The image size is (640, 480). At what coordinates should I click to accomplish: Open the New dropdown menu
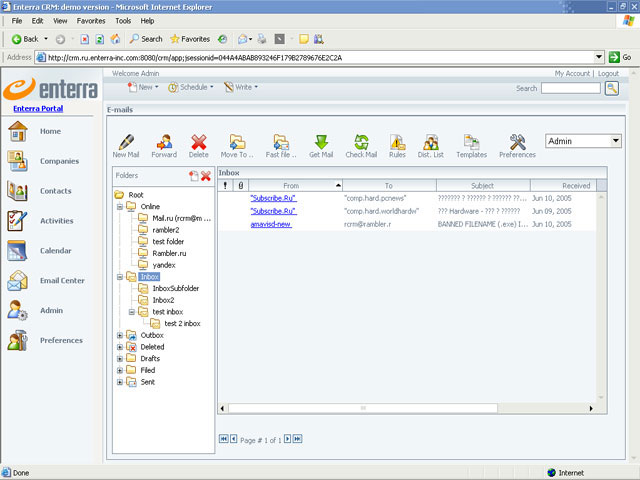point(143,87)
